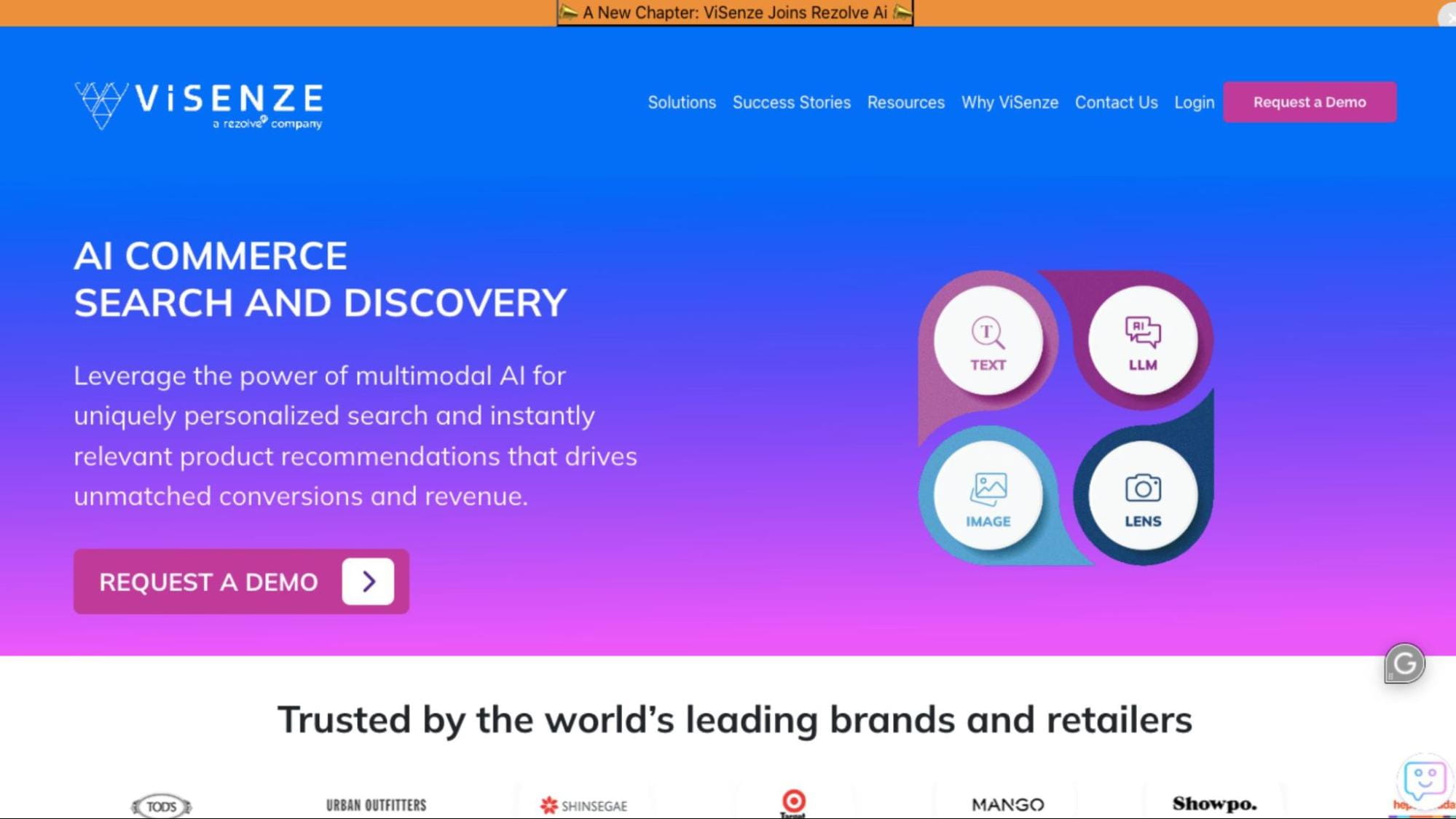The width and height of the screenshot is (1456, 819).
Task: Open the ViSenze Joins Rezolve Ai announcement
Action: (x=735, y=12)
